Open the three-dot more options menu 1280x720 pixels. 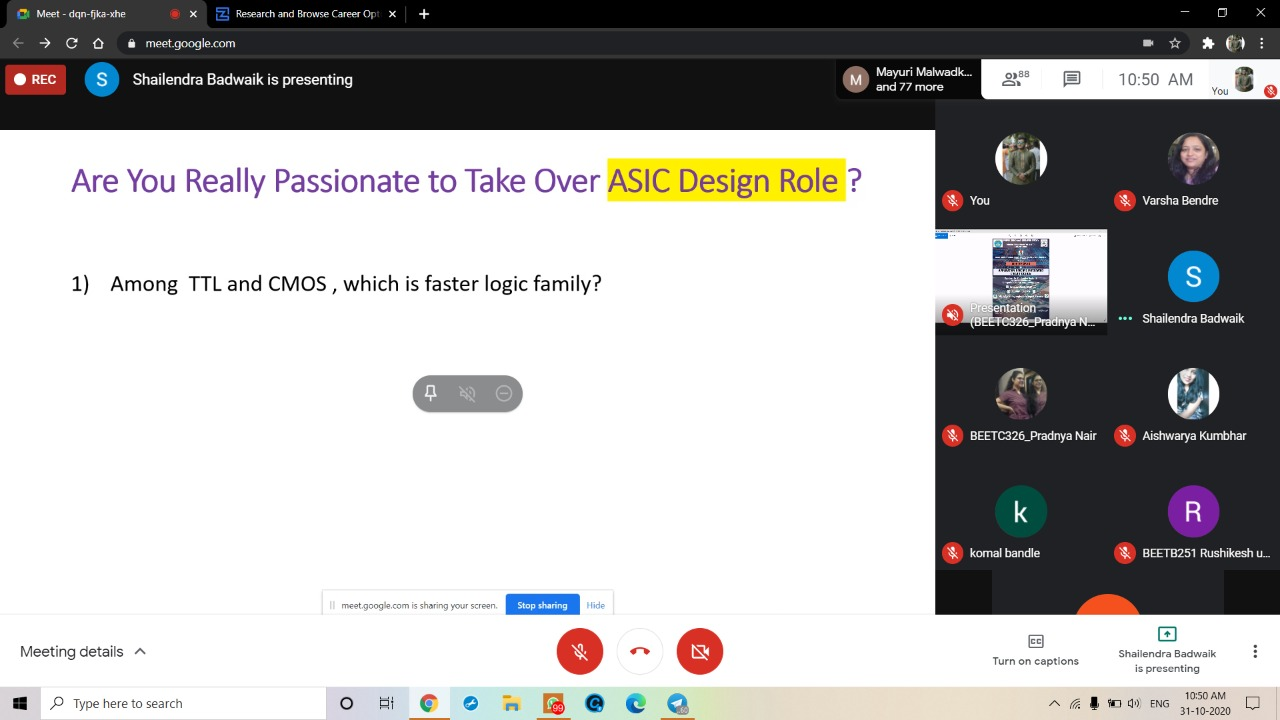pos(1255,652)
